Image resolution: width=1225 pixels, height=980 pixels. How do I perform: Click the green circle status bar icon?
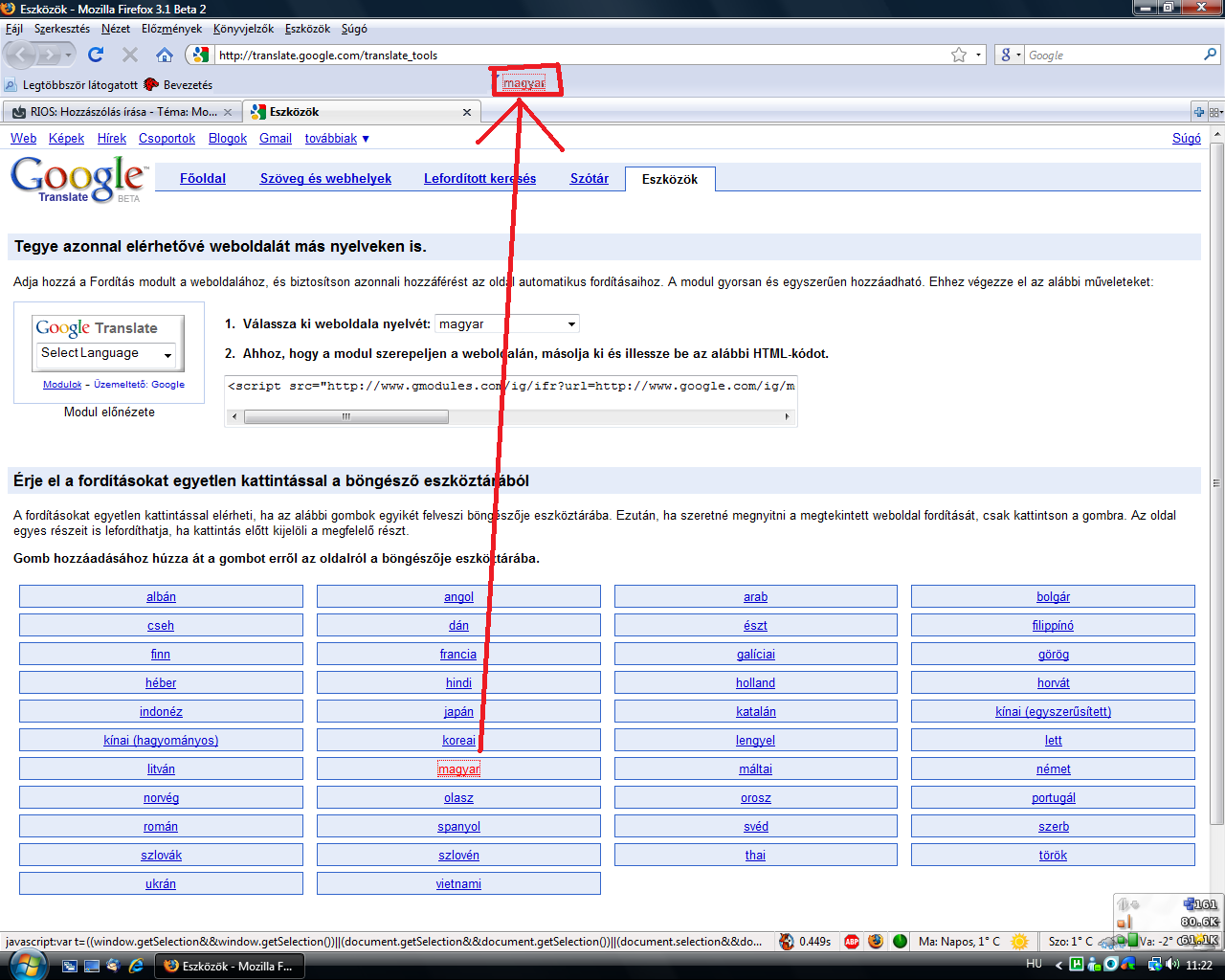900,941
